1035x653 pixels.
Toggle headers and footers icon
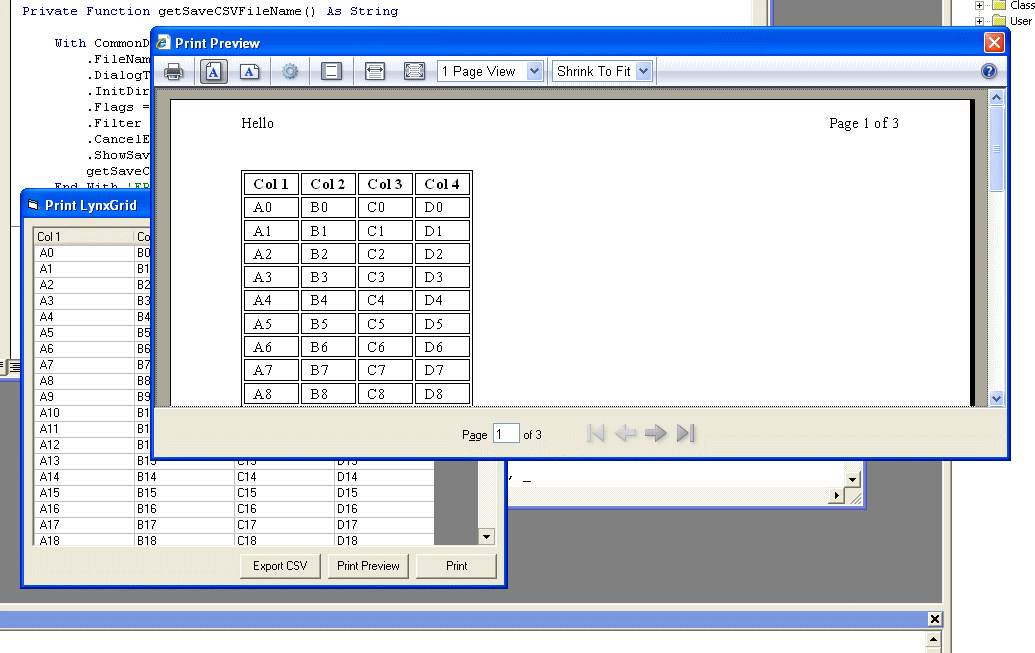(x=332, y=72)
